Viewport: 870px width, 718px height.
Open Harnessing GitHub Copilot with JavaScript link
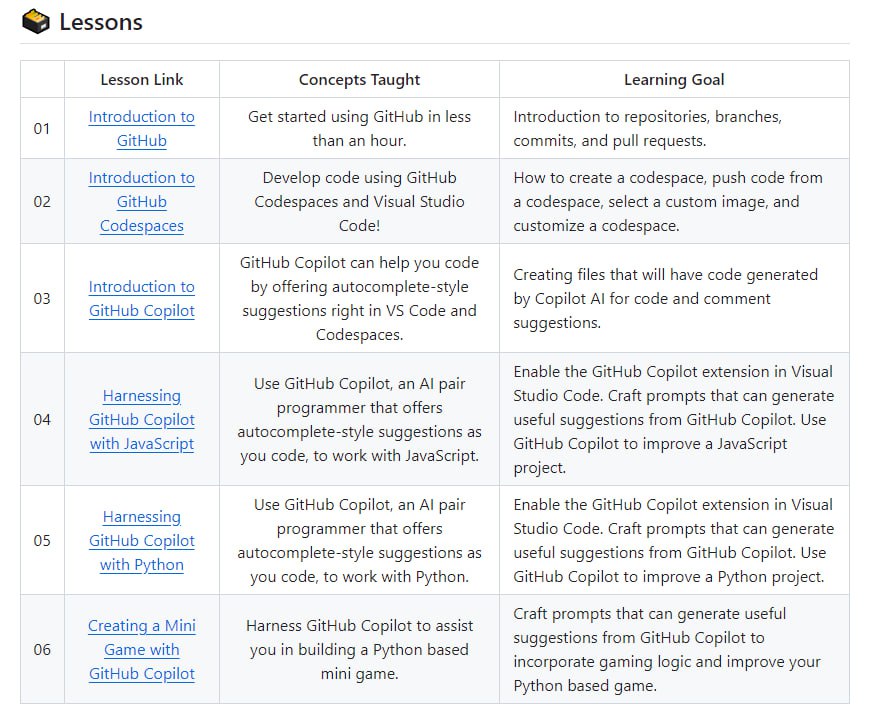[141, 419]
